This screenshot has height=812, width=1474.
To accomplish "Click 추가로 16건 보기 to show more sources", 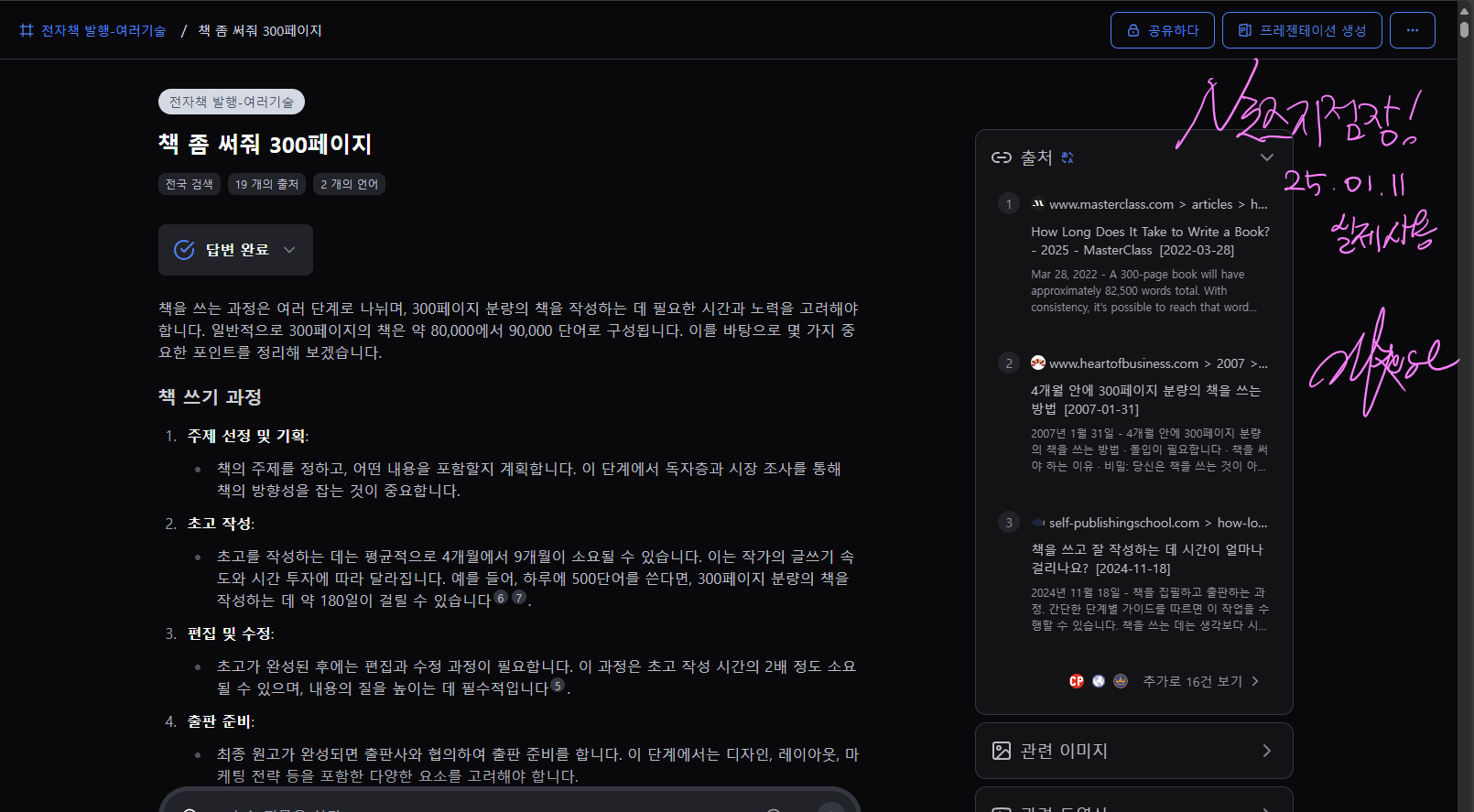I will pos(1201,681).
